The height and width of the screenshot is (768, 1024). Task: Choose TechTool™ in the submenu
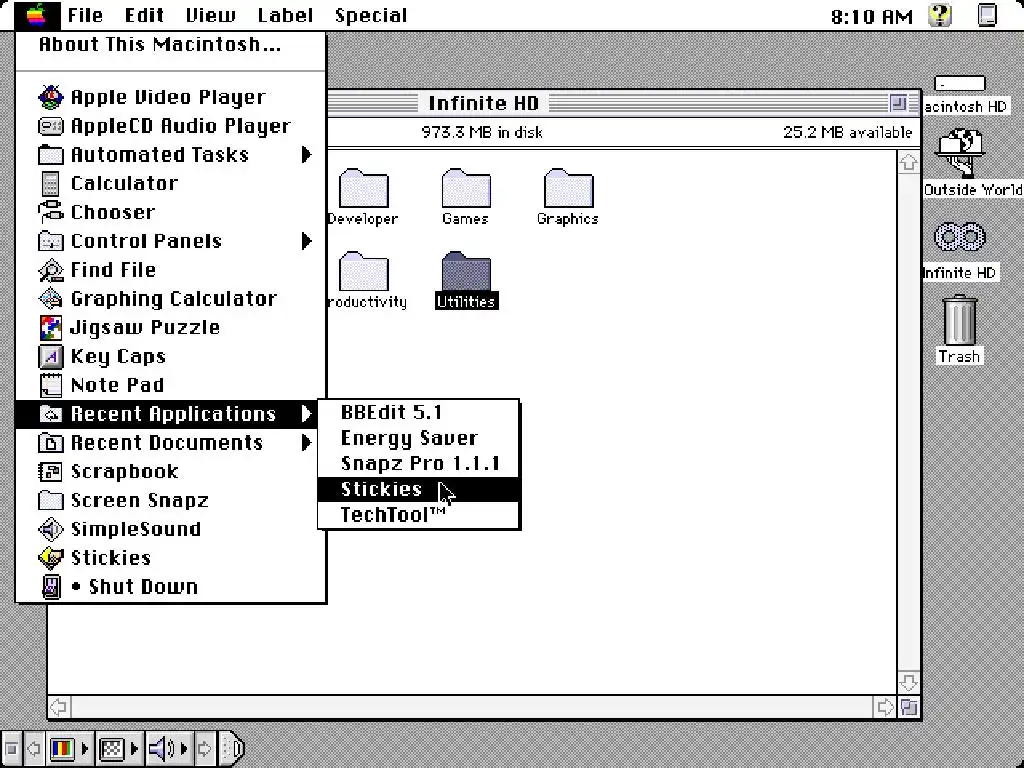click(418, 515)
